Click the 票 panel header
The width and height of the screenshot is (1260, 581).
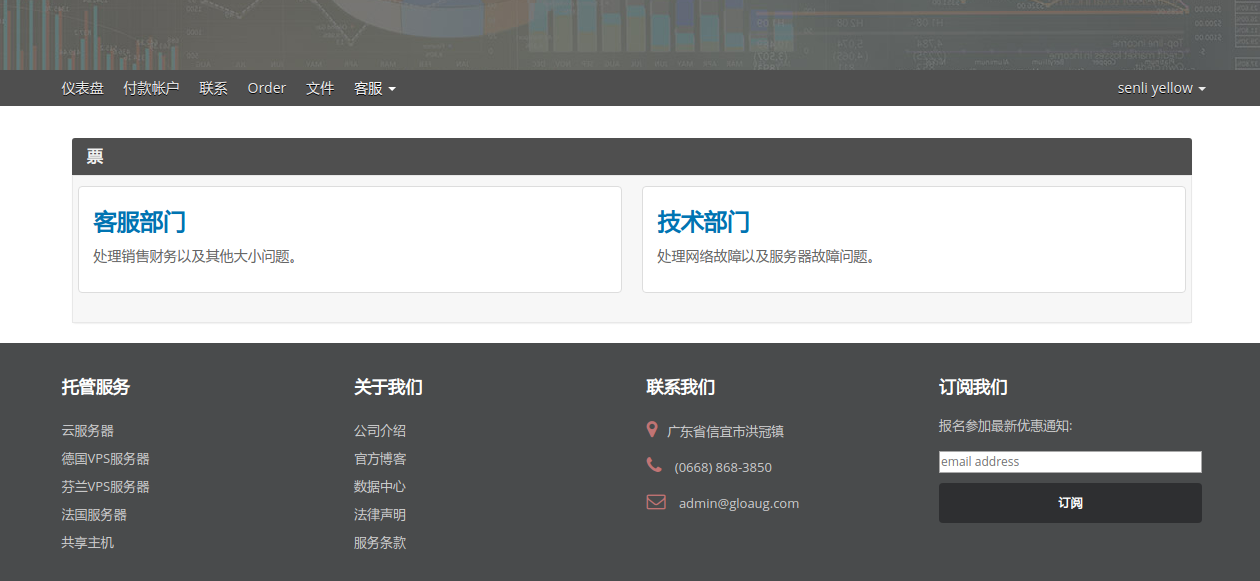pyautogui.click(x=632, y=156)
